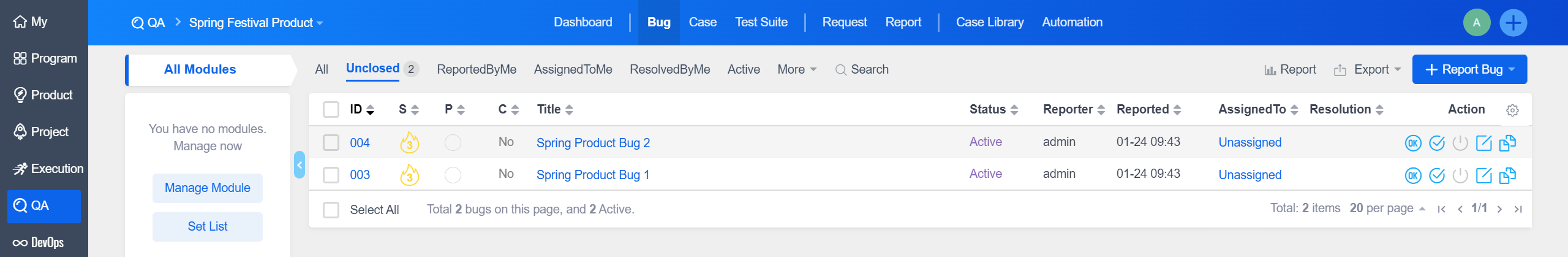
Task: Open DevOps in left sidebar
Action: point(39,242)
